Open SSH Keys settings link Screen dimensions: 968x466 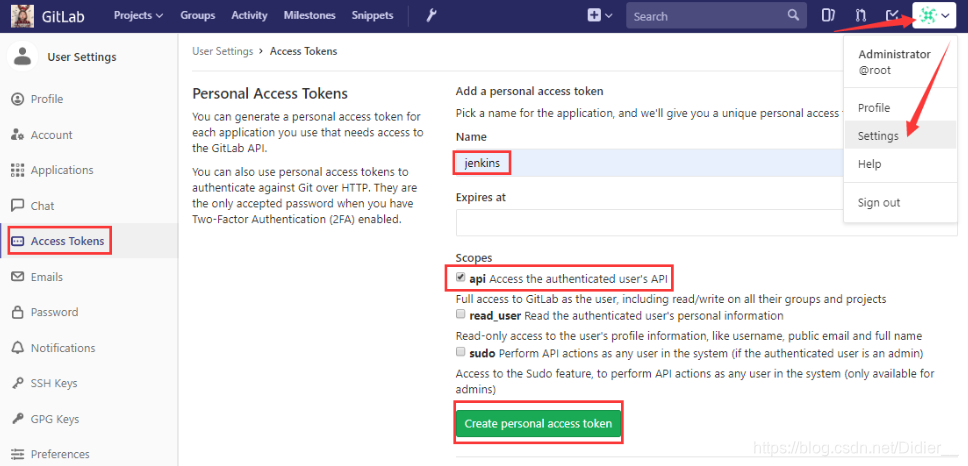[54, 383]
